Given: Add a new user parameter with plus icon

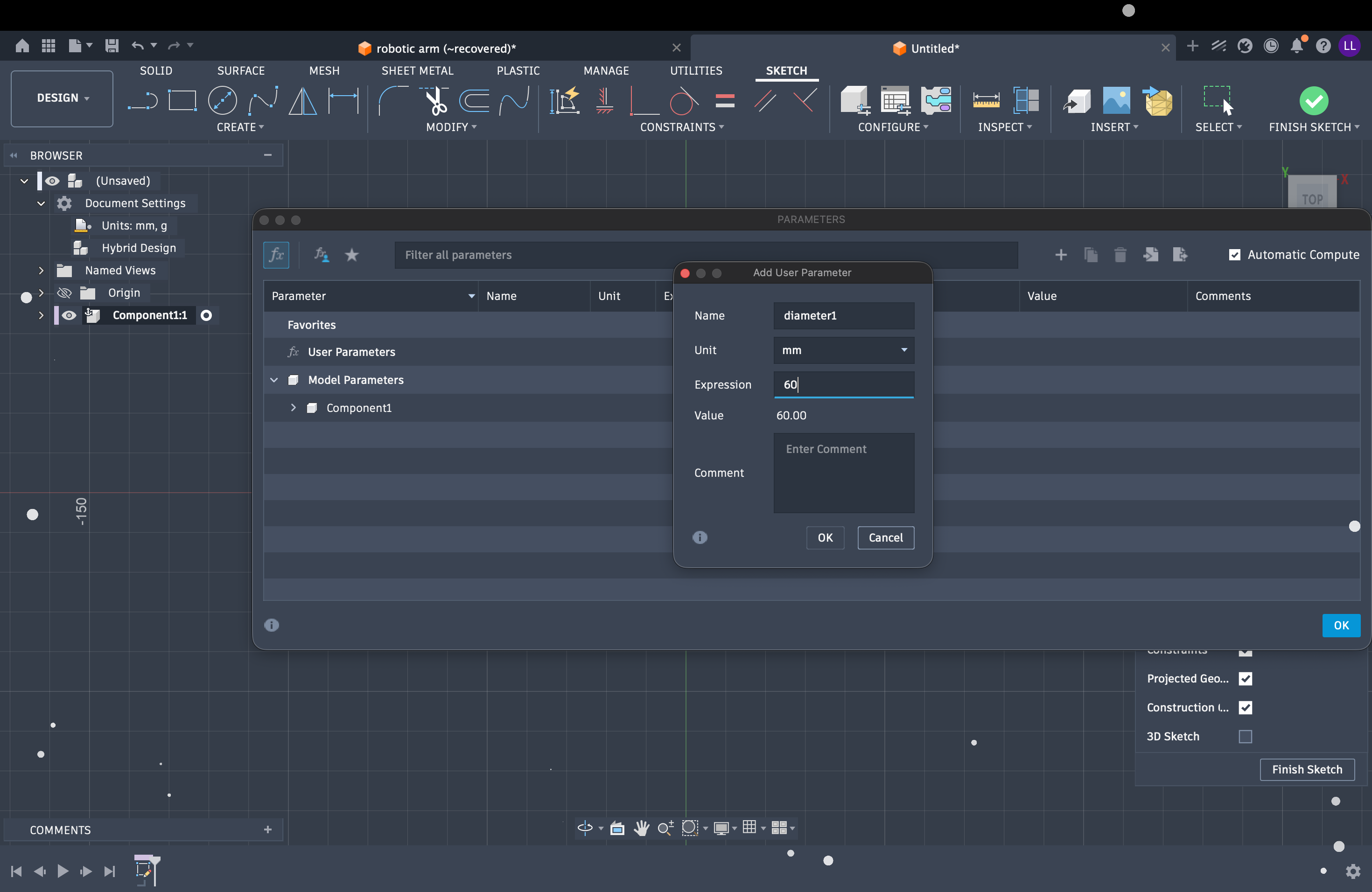Looking at the screenshot, I should click(1061, 255).
